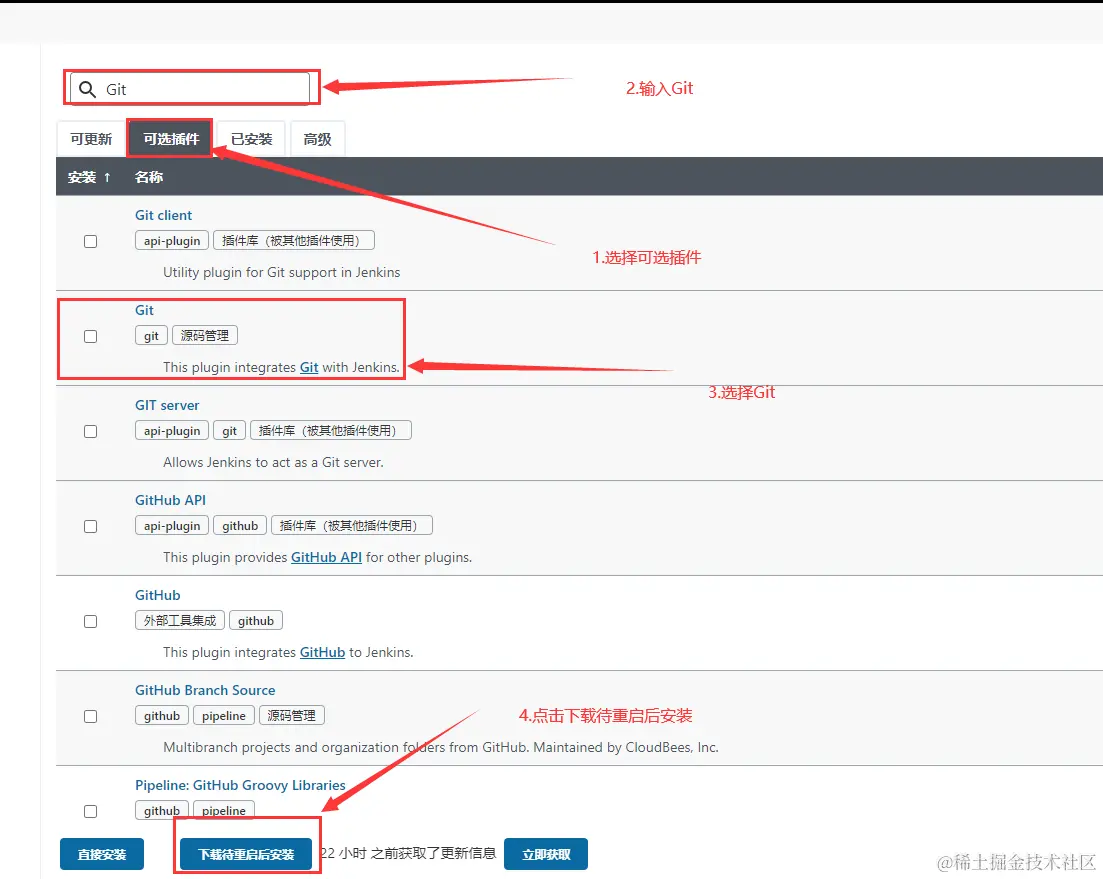Click the 下载待重启后安装 button
The height and width of the screenshot is (879, 1103).
click(246, 854)
